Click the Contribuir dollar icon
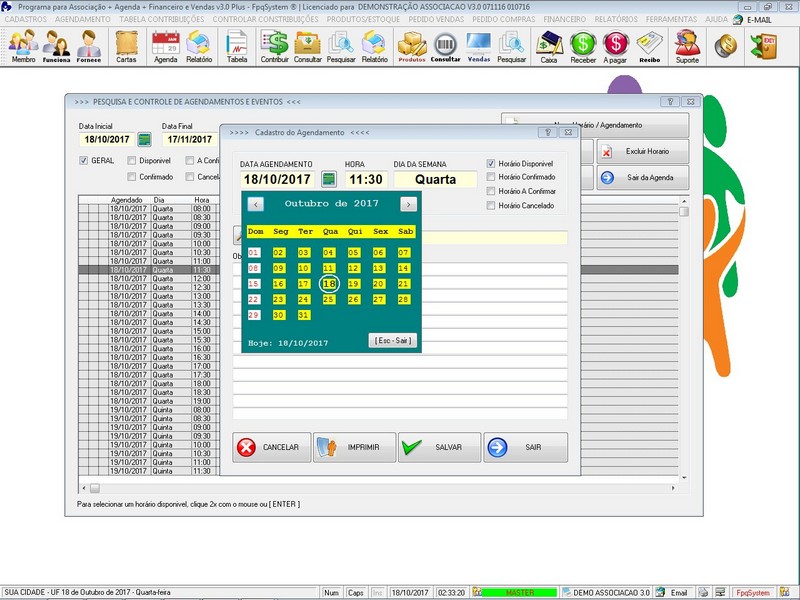The image size is (800, 600). (x=274, y=46)
